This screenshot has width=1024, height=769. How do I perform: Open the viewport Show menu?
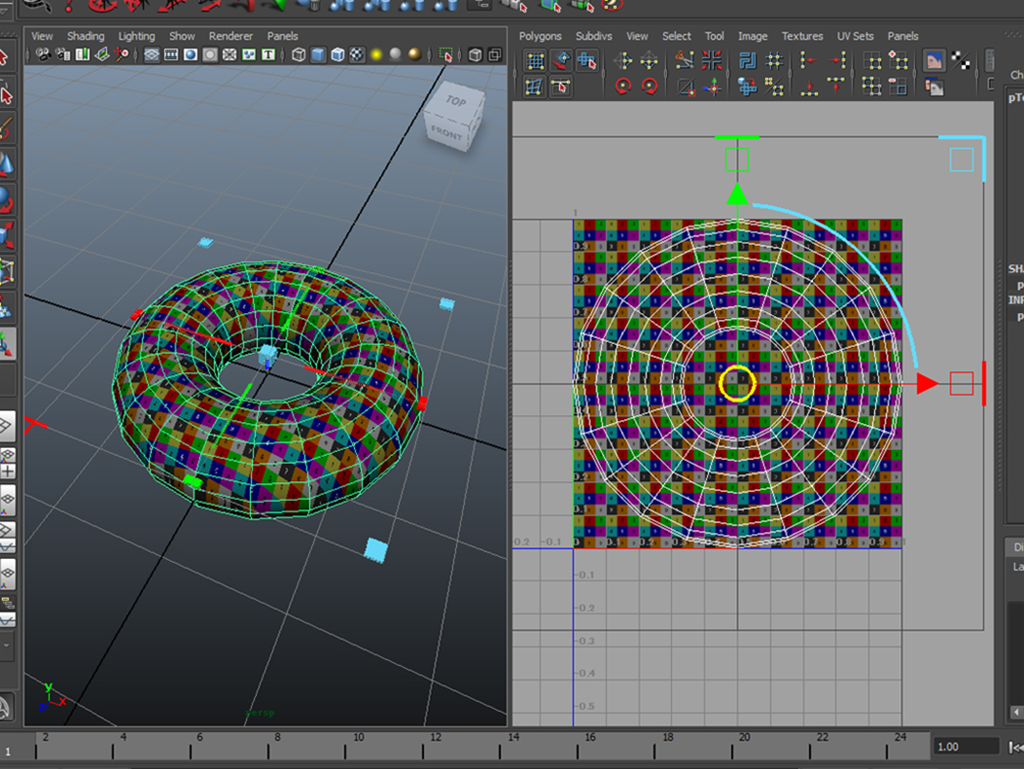coord(182,36)
